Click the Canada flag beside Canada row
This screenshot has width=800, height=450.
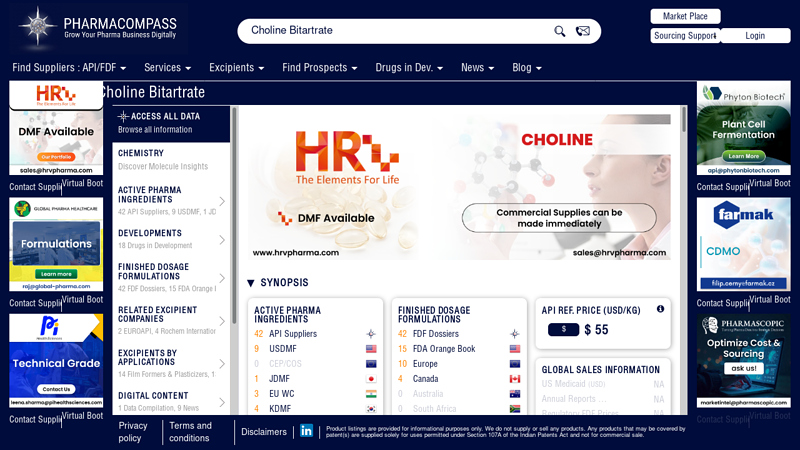click(515, 379)
